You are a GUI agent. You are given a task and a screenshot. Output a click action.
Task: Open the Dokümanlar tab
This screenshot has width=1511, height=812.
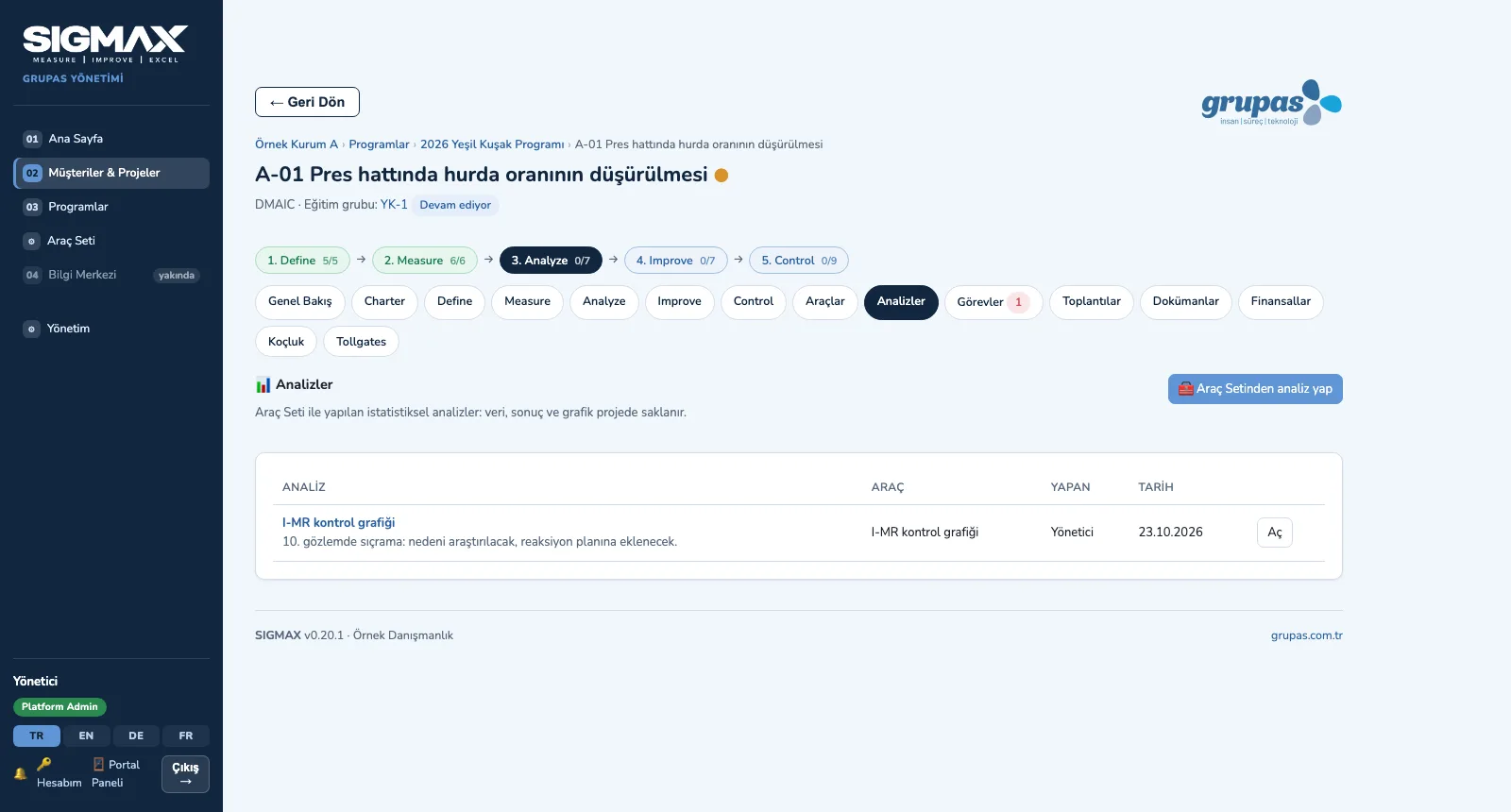click(1186, 302)
